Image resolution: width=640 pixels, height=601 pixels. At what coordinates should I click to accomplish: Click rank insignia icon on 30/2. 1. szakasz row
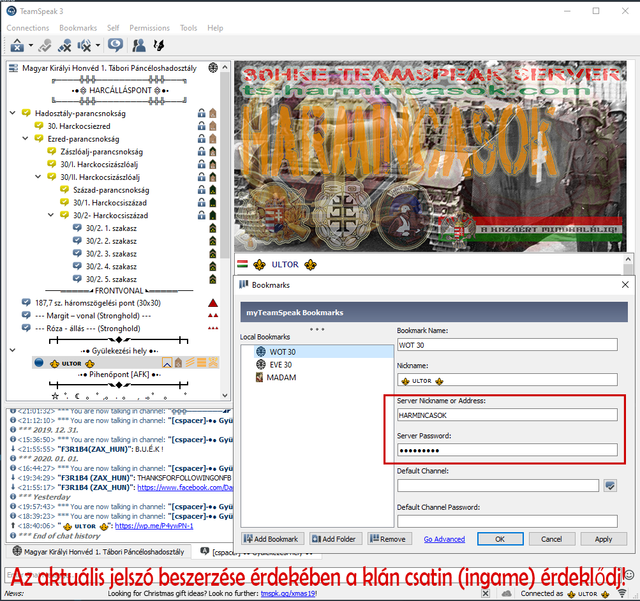213,228
